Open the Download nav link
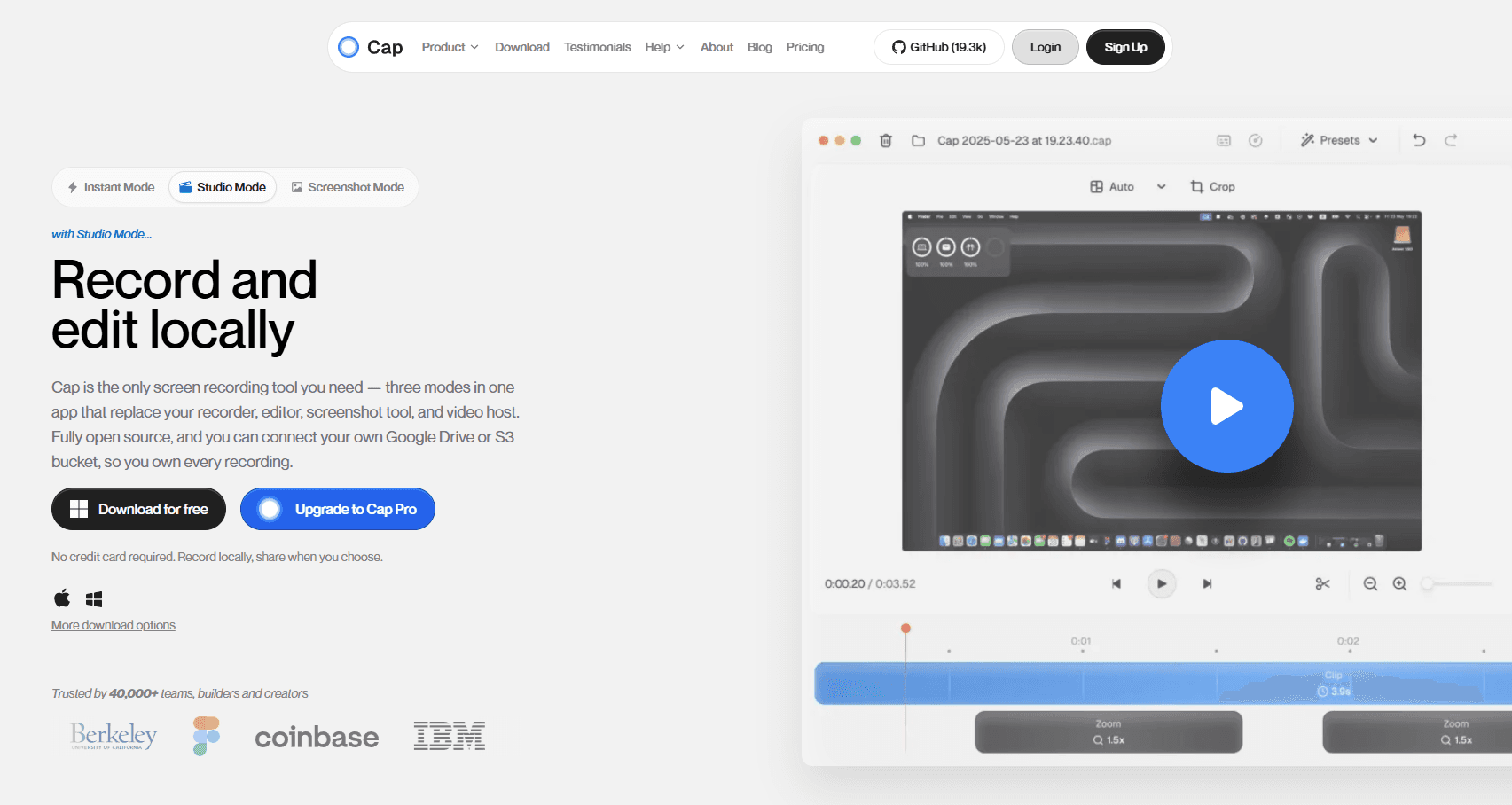The width and height of the screenshot is (1512, 805). tap(522, 47)
